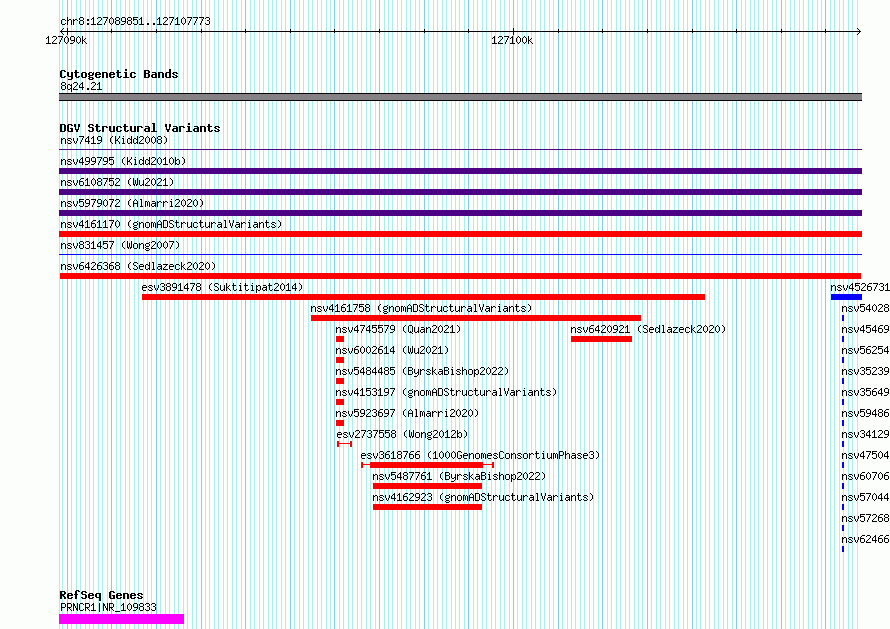Click the nsv35649 truncated variant label
Viewport: 890px width, 629px height.
[866, 392]
